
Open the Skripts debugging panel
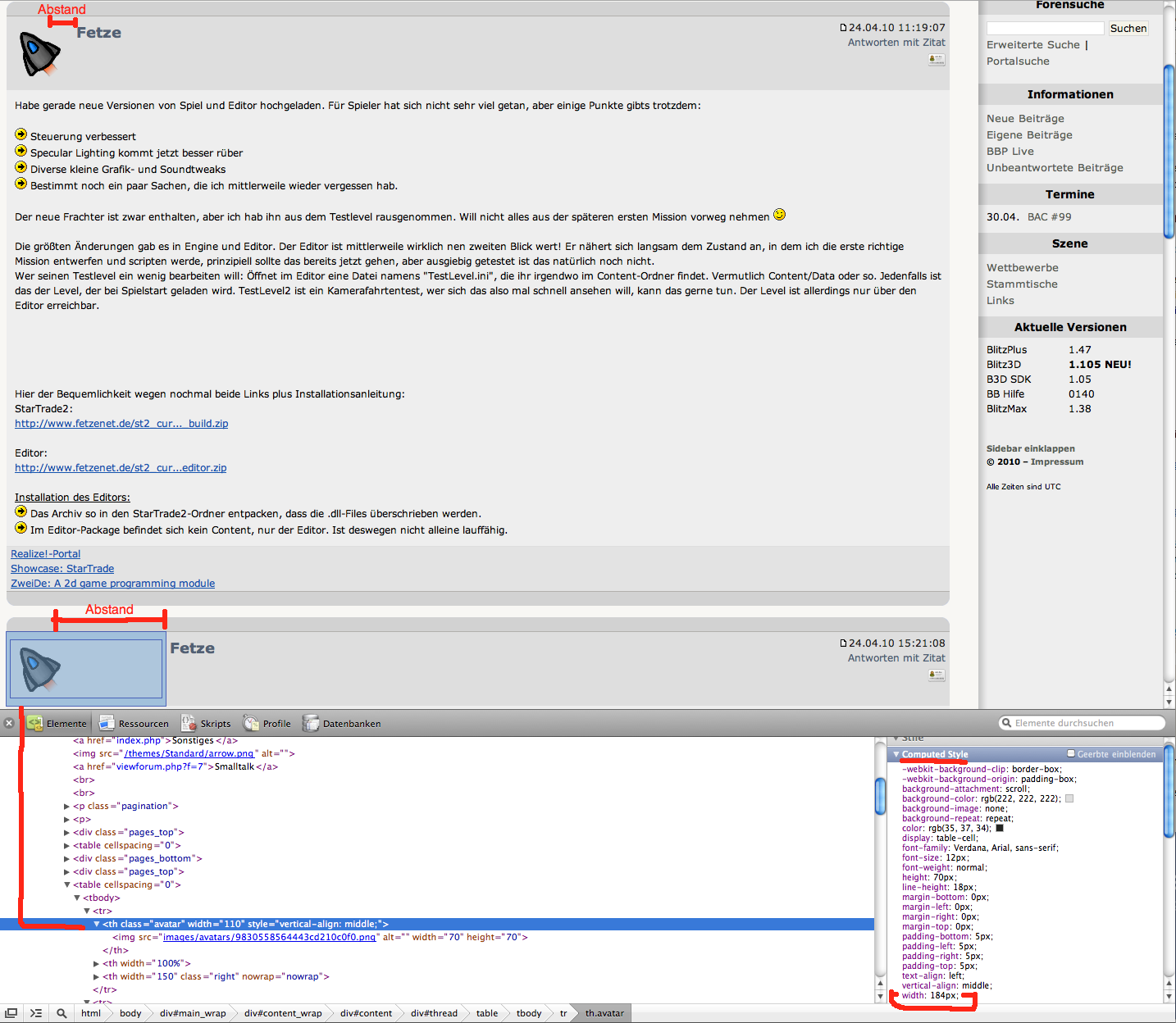206,723
